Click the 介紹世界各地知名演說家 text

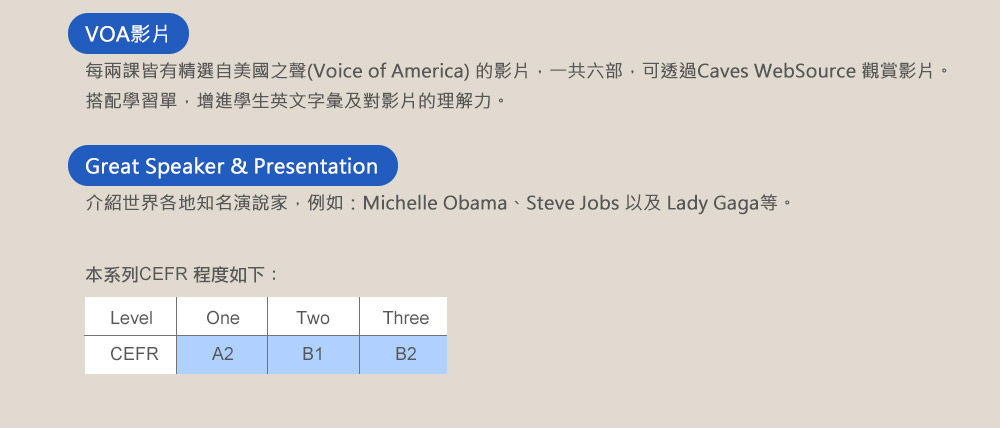point(187,203)
